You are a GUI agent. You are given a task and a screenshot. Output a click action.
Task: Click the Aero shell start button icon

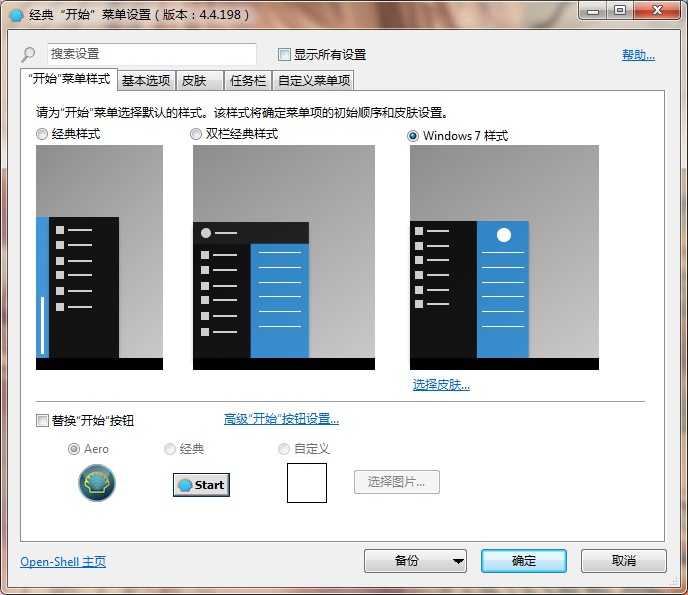[x=97, y=484]
